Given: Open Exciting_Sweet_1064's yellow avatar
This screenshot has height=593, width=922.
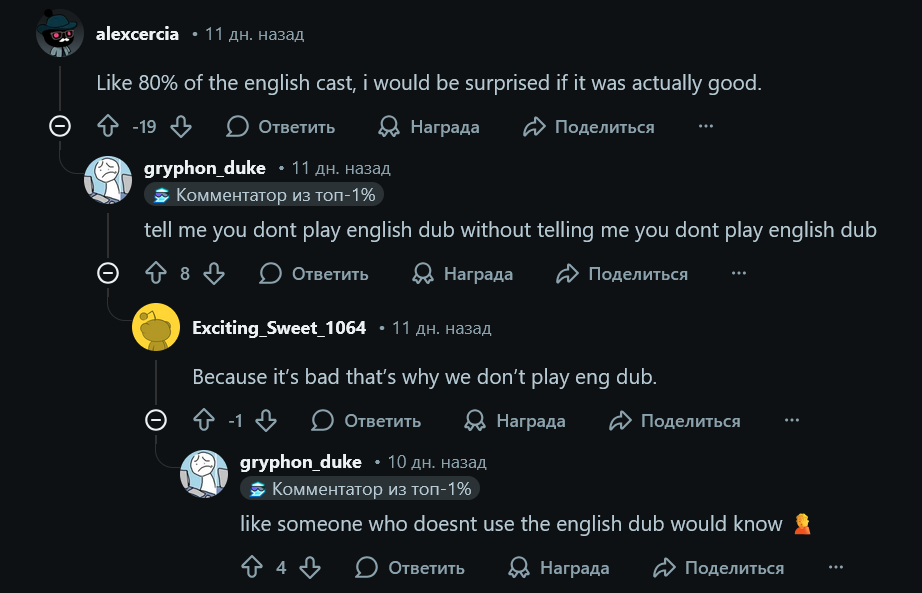Looking at the screenshot, I should point(156,328).
